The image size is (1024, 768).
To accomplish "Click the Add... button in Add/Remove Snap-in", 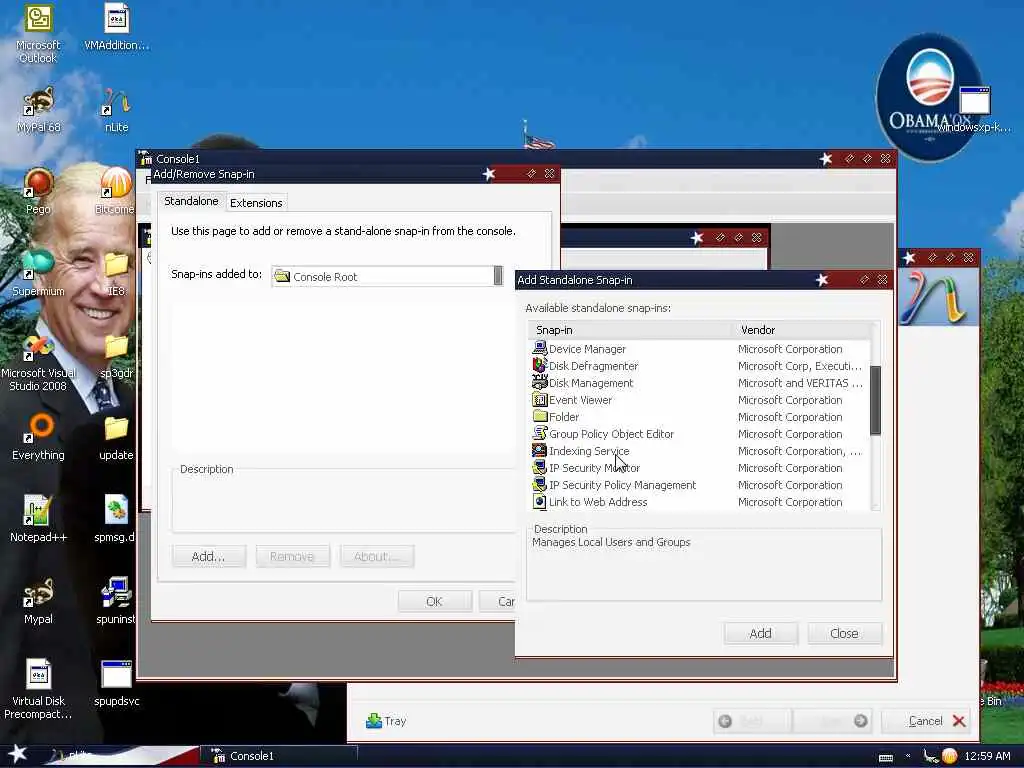I will point(209,556).
